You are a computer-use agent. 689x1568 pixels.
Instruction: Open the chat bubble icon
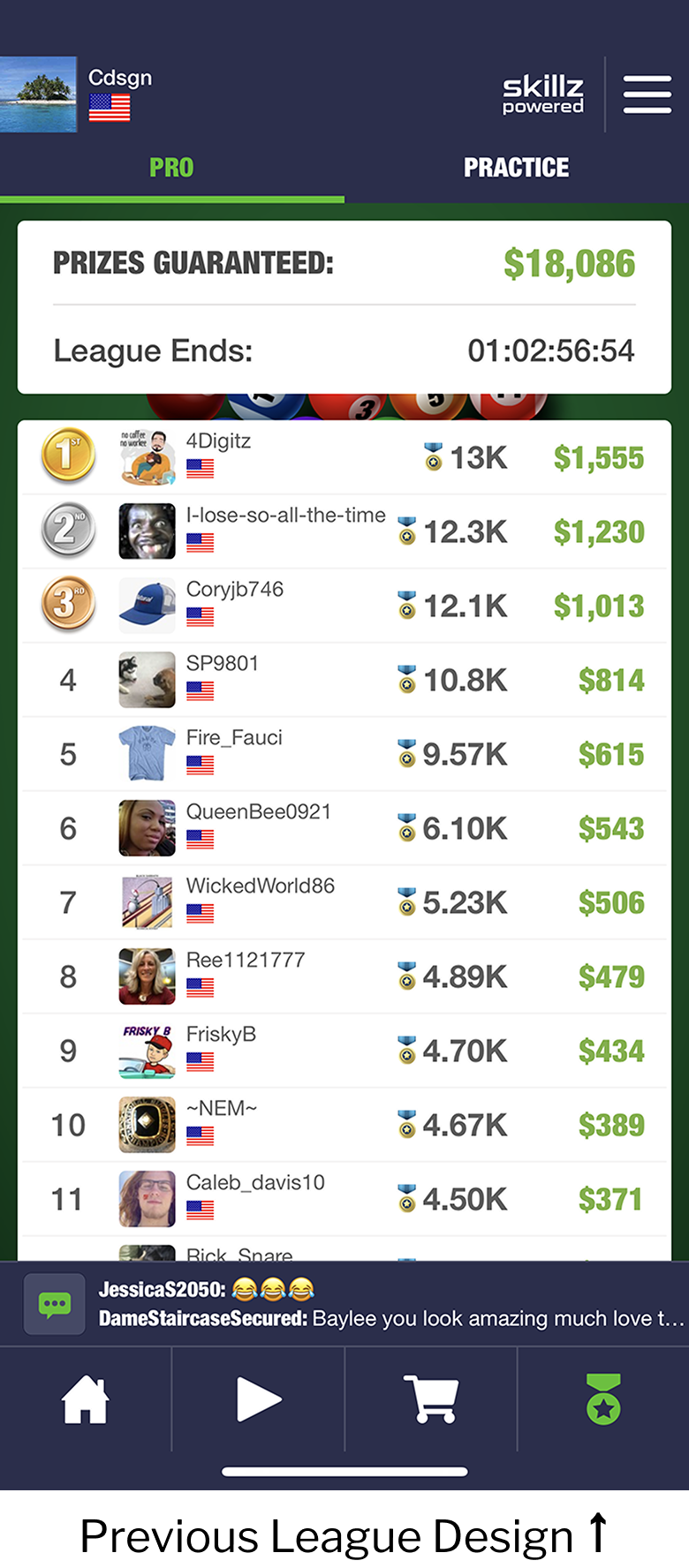pos(55,1304)
